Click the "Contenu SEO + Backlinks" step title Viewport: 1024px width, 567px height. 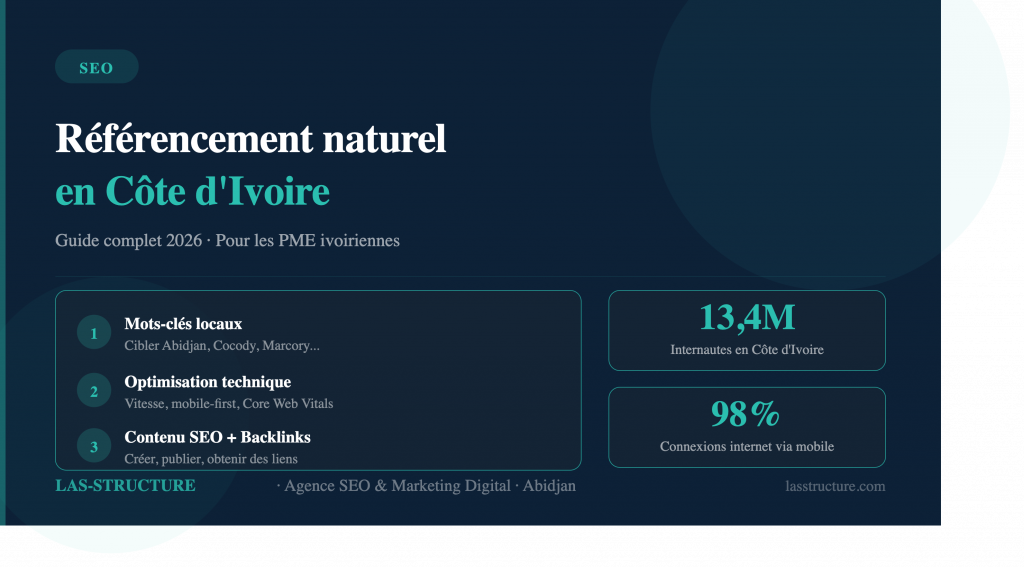[x=217, y=437]
